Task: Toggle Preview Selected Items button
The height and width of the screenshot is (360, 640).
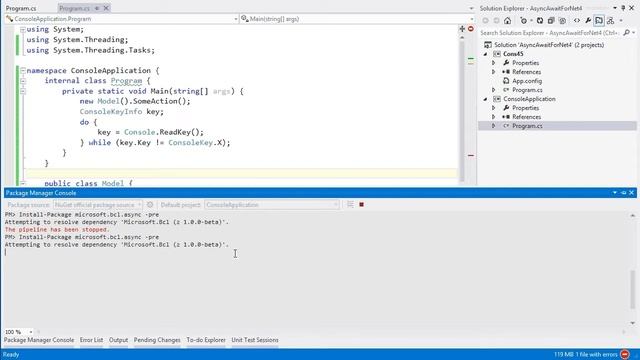Action: pyautogui.click(x=599, y=21)
